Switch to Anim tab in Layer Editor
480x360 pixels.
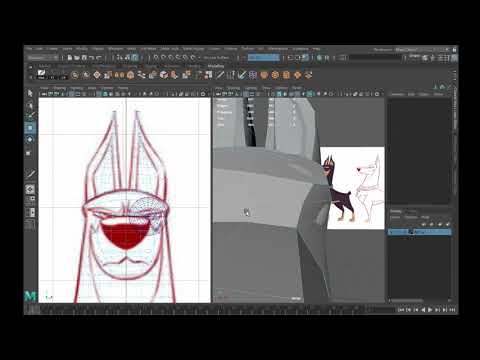coord(411,211)
